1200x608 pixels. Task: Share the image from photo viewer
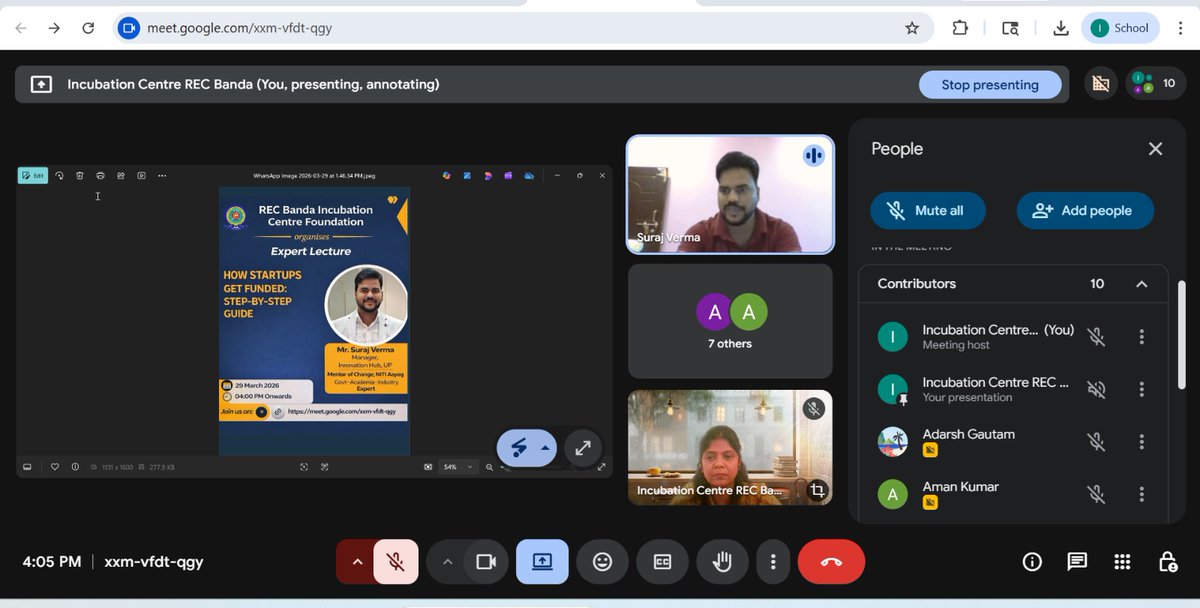pyautogui.click(x=121, y=175)
